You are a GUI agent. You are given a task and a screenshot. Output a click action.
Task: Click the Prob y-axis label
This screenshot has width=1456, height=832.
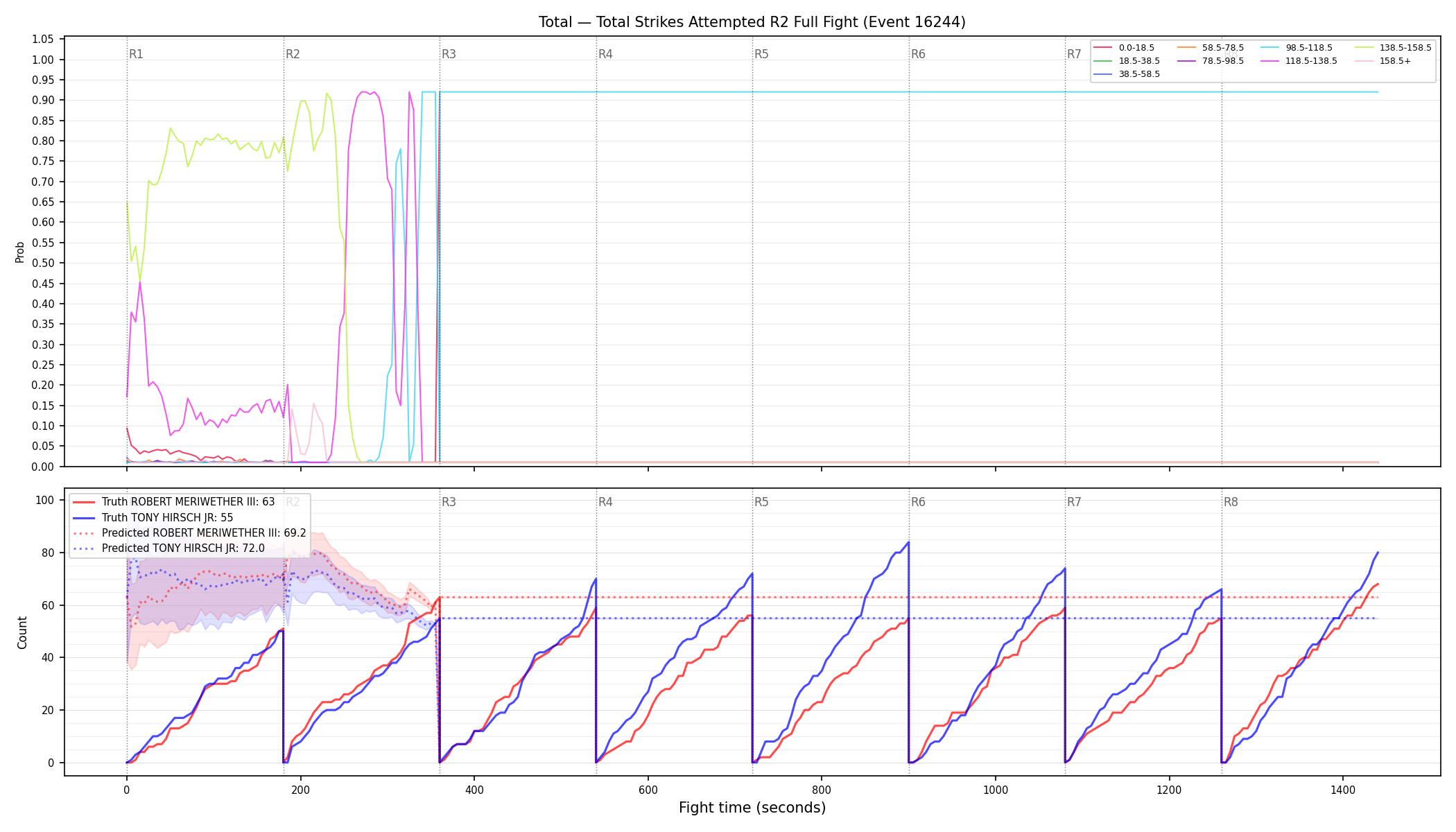[20, 252]
